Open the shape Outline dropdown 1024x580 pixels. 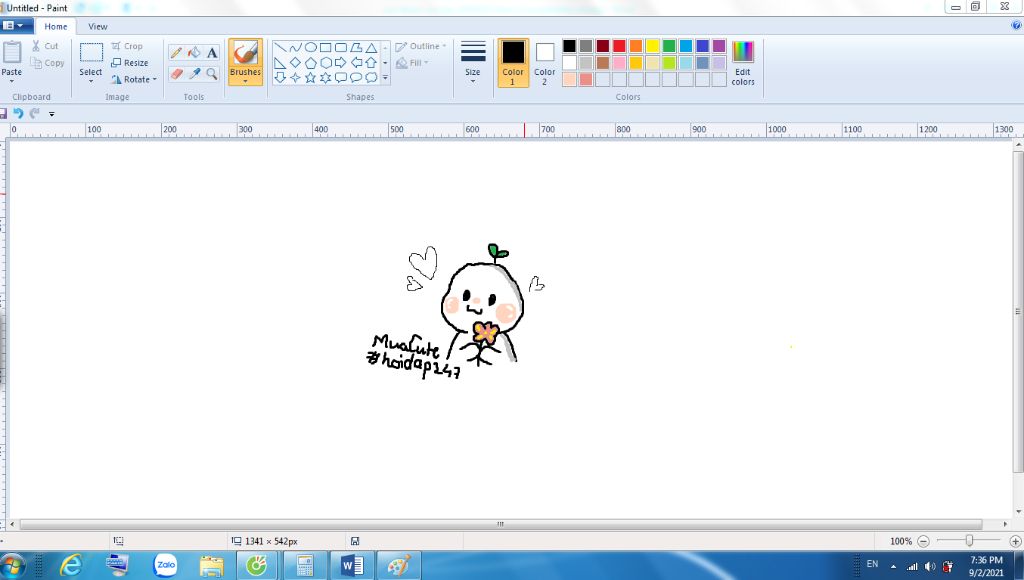pyautogui.click(x=421, y=46)
